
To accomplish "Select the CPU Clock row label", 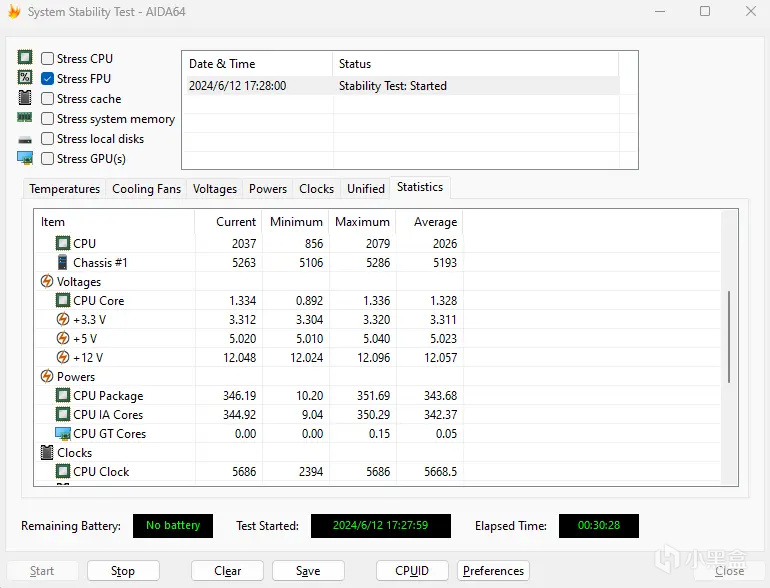I will [101, 472].
